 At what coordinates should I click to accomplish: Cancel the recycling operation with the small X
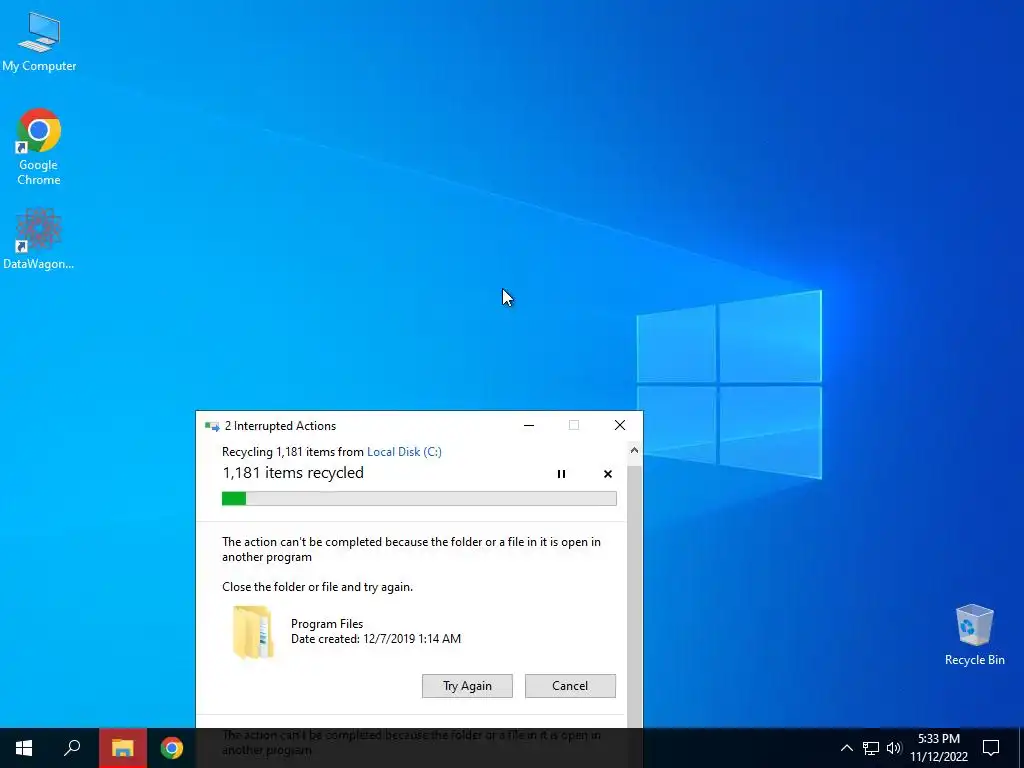click(607, 474)
